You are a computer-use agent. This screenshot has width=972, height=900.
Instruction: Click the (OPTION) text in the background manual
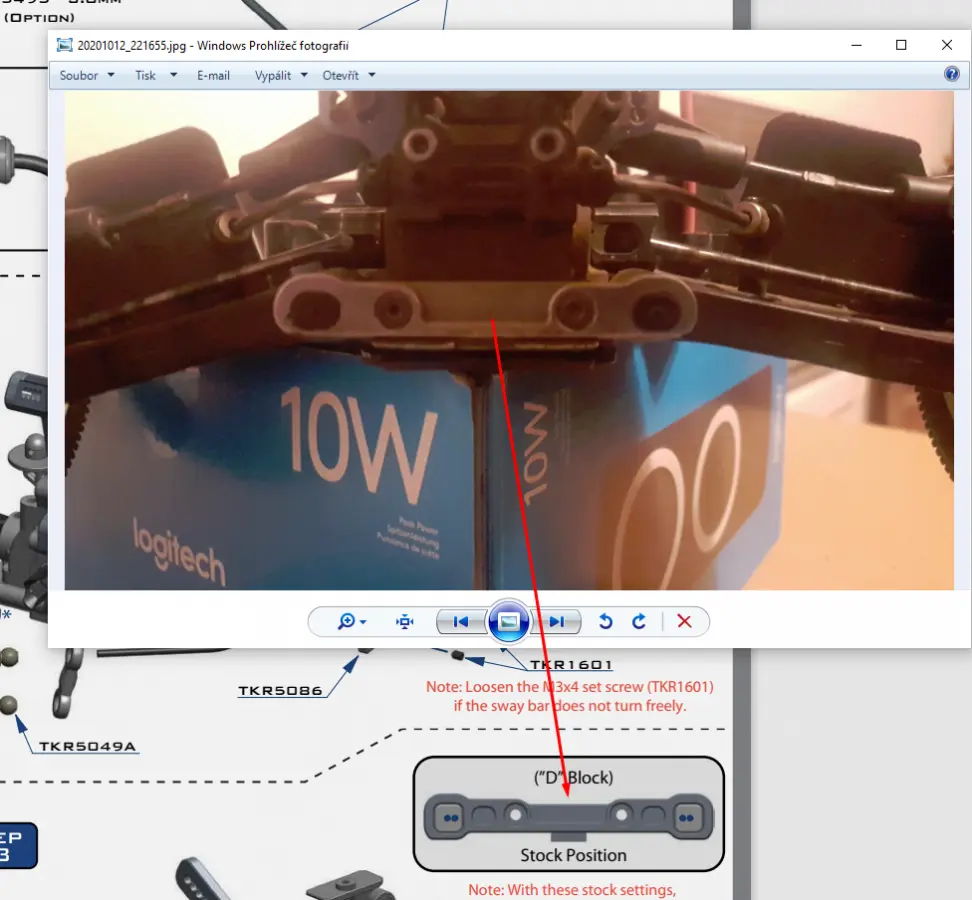click(x=39, y=17)
